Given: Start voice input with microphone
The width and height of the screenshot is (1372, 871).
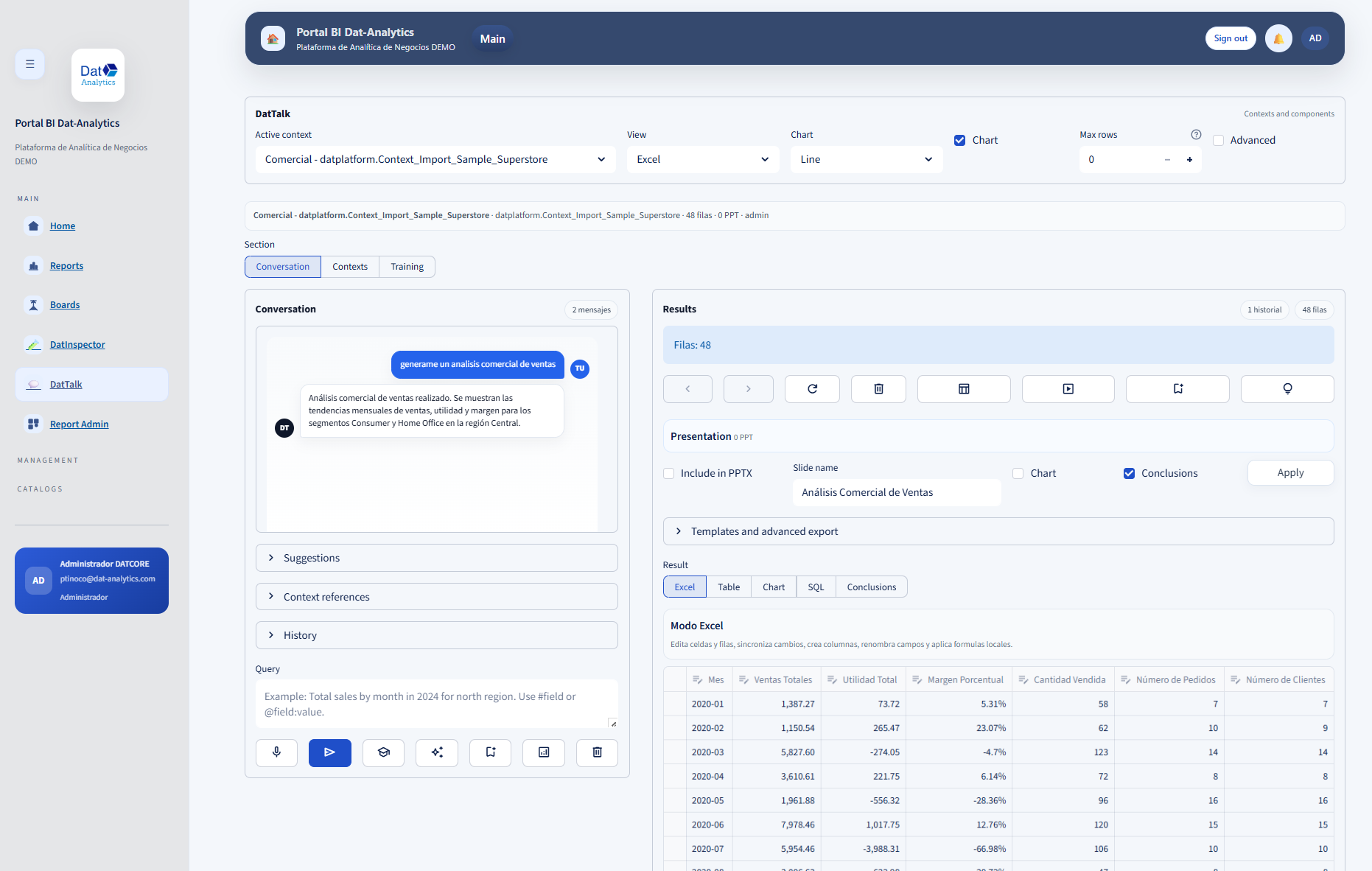Looking at the screenshot, I should [x=276, y=752].
